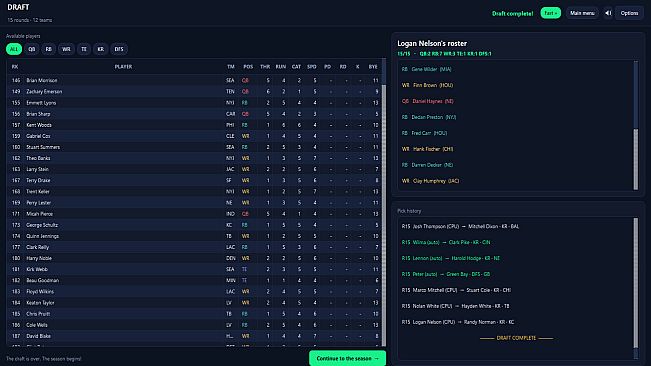This screenshot has height=366, width=651.
Task: Continue to the season
Action: tap(348, 358)
